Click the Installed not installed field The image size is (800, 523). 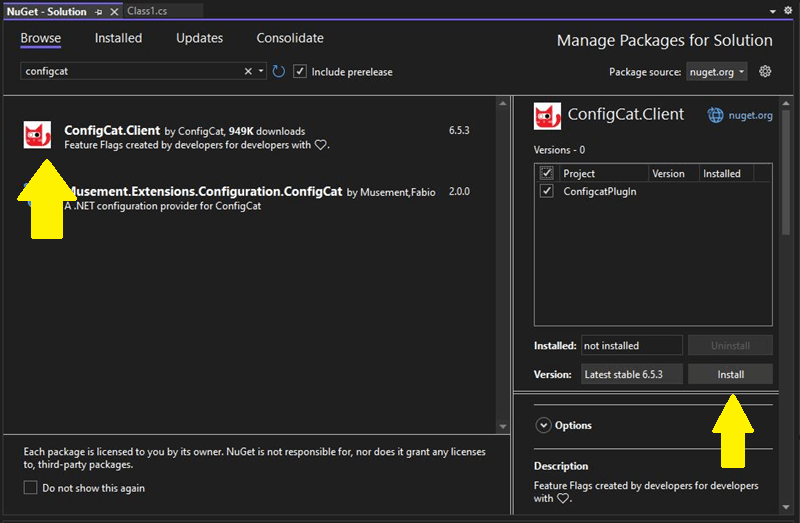(x=632, y=345)
